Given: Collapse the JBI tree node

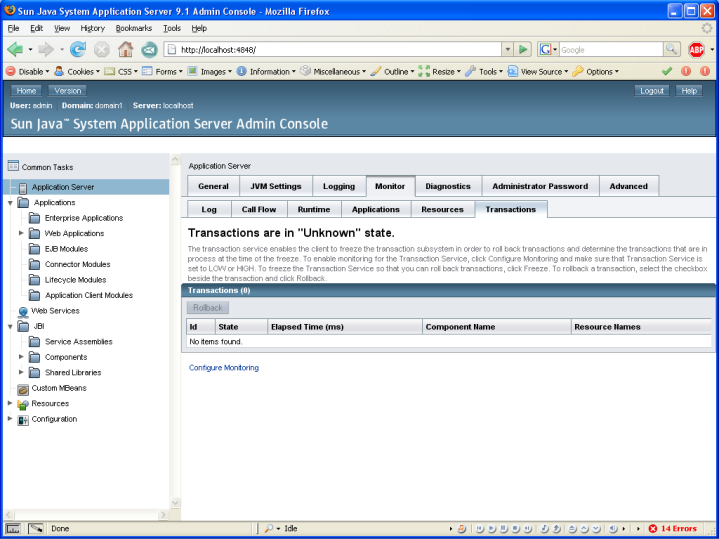Looking at the screenshot, I should [10, 327].
